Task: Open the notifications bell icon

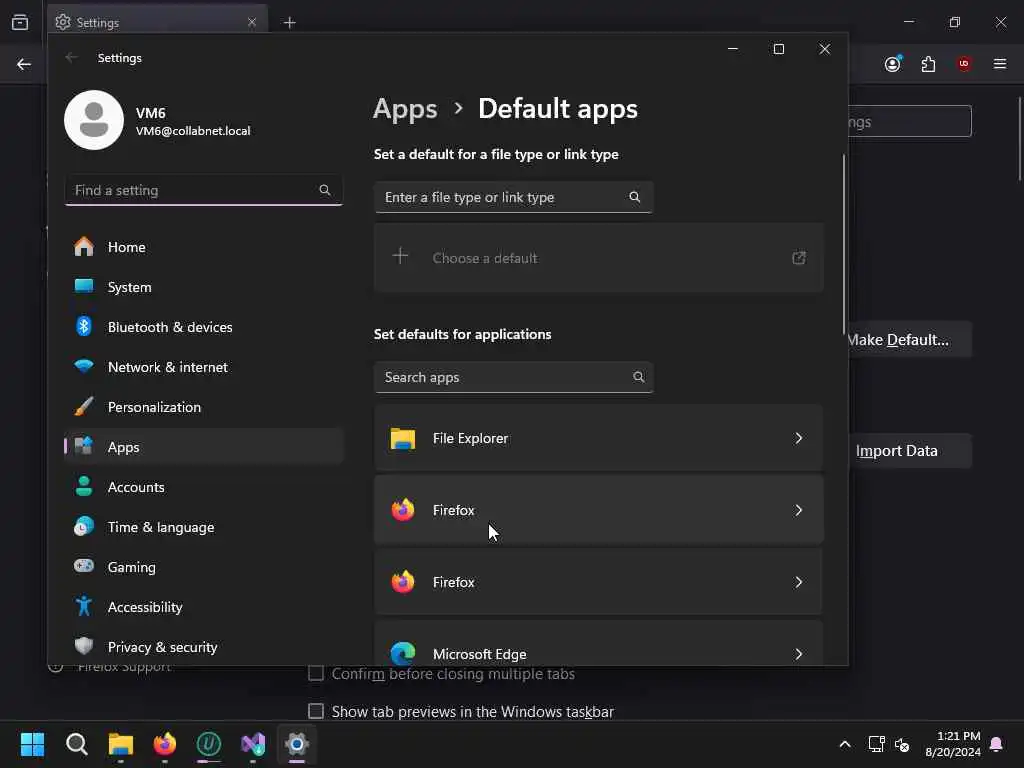Action: pos(996,744)
